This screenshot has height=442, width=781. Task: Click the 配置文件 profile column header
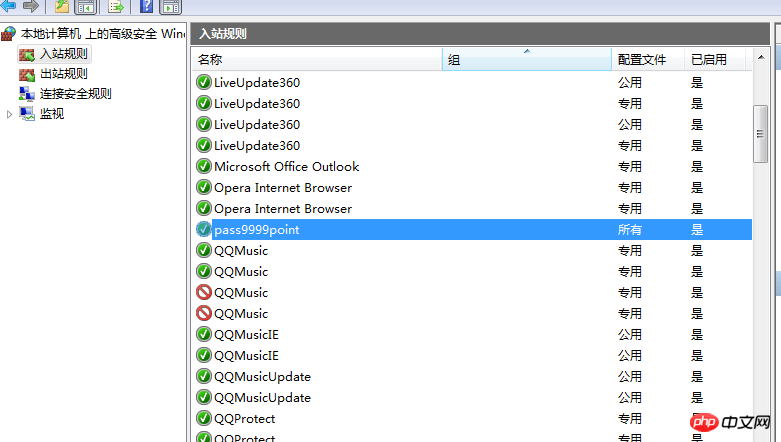(x=648, y=60)
